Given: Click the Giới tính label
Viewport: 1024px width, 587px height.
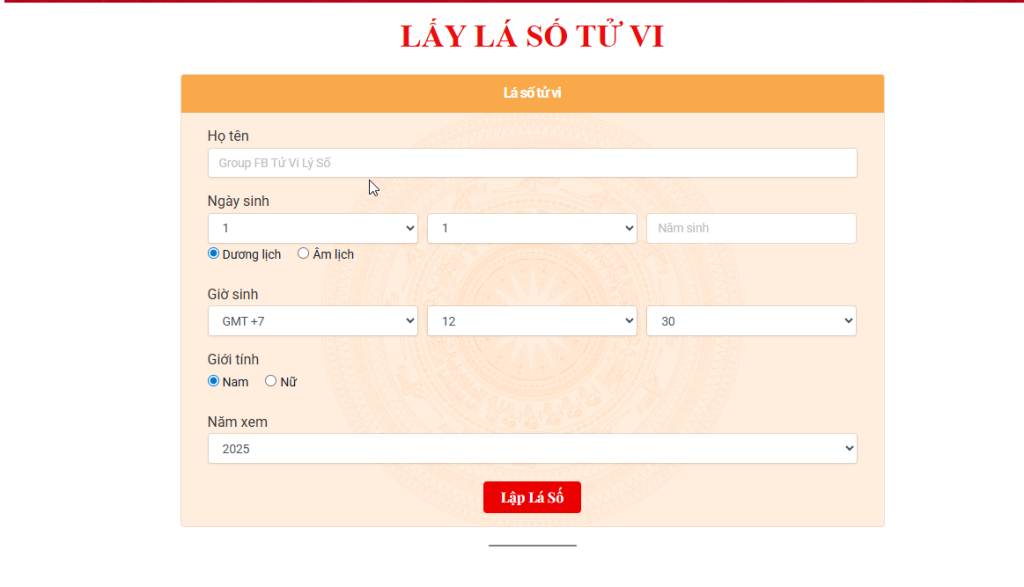Looking at the screenshot, I should pyautogui.click(x=233, y=359).
